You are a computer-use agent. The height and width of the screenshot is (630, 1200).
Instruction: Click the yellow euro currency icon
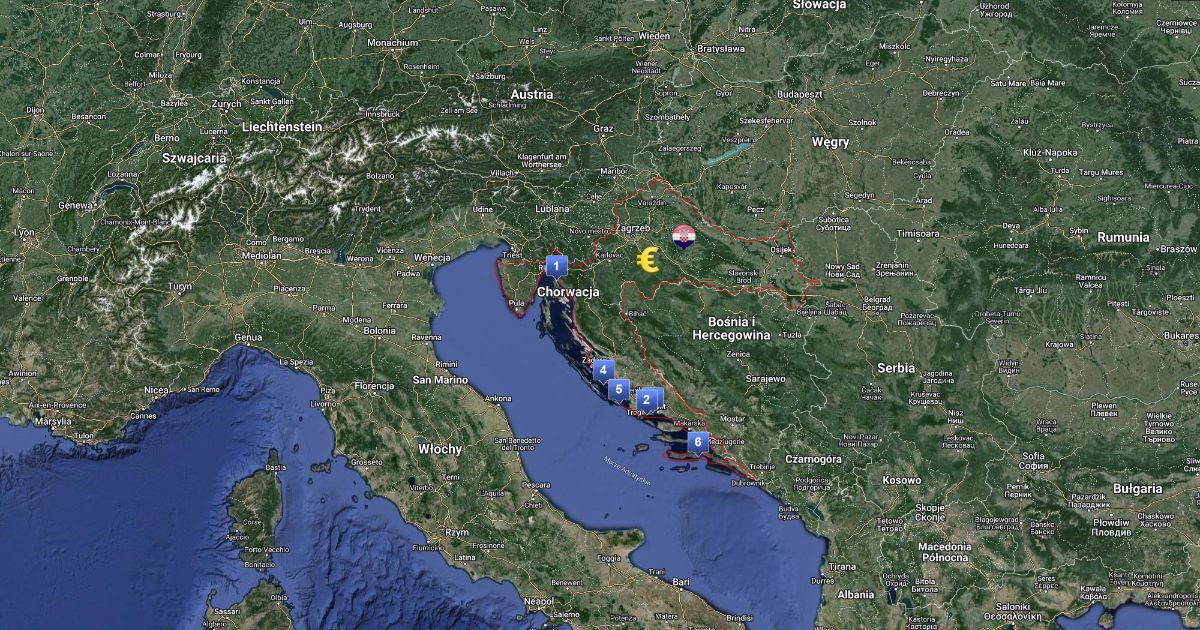649,260
